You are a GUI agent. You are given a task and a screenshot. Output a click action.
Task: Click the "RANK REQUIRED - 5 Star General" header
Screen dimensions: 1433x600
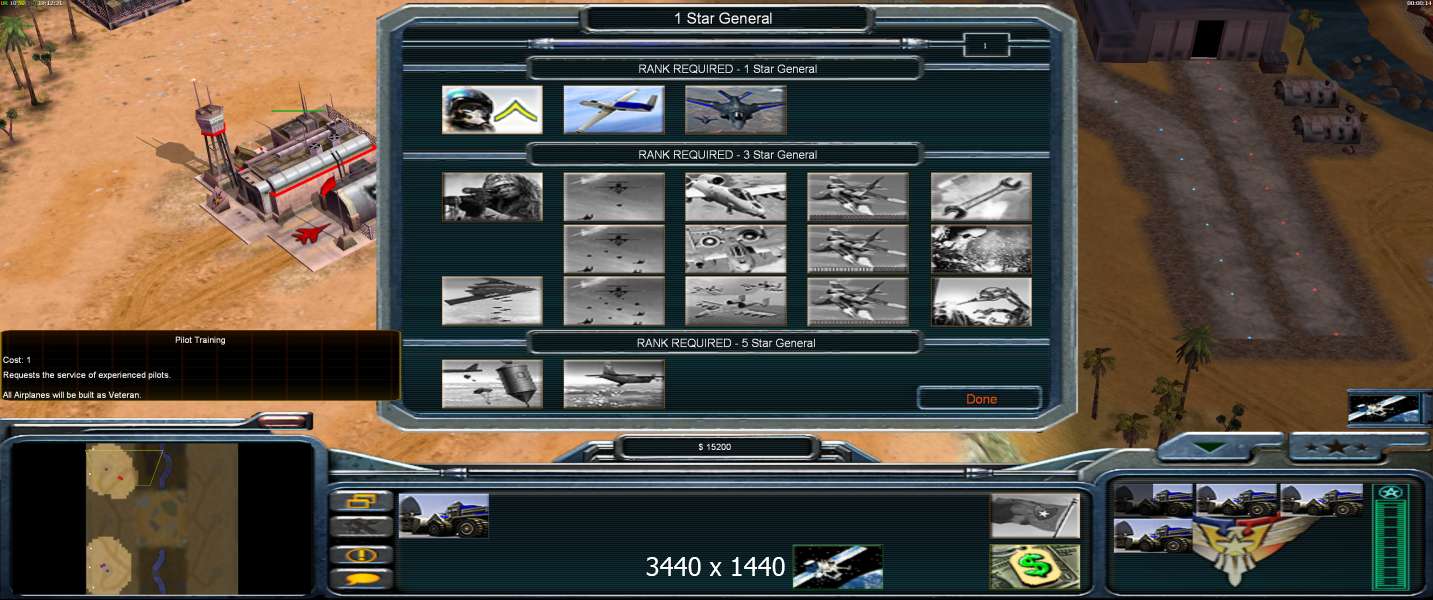pos(727,343)
